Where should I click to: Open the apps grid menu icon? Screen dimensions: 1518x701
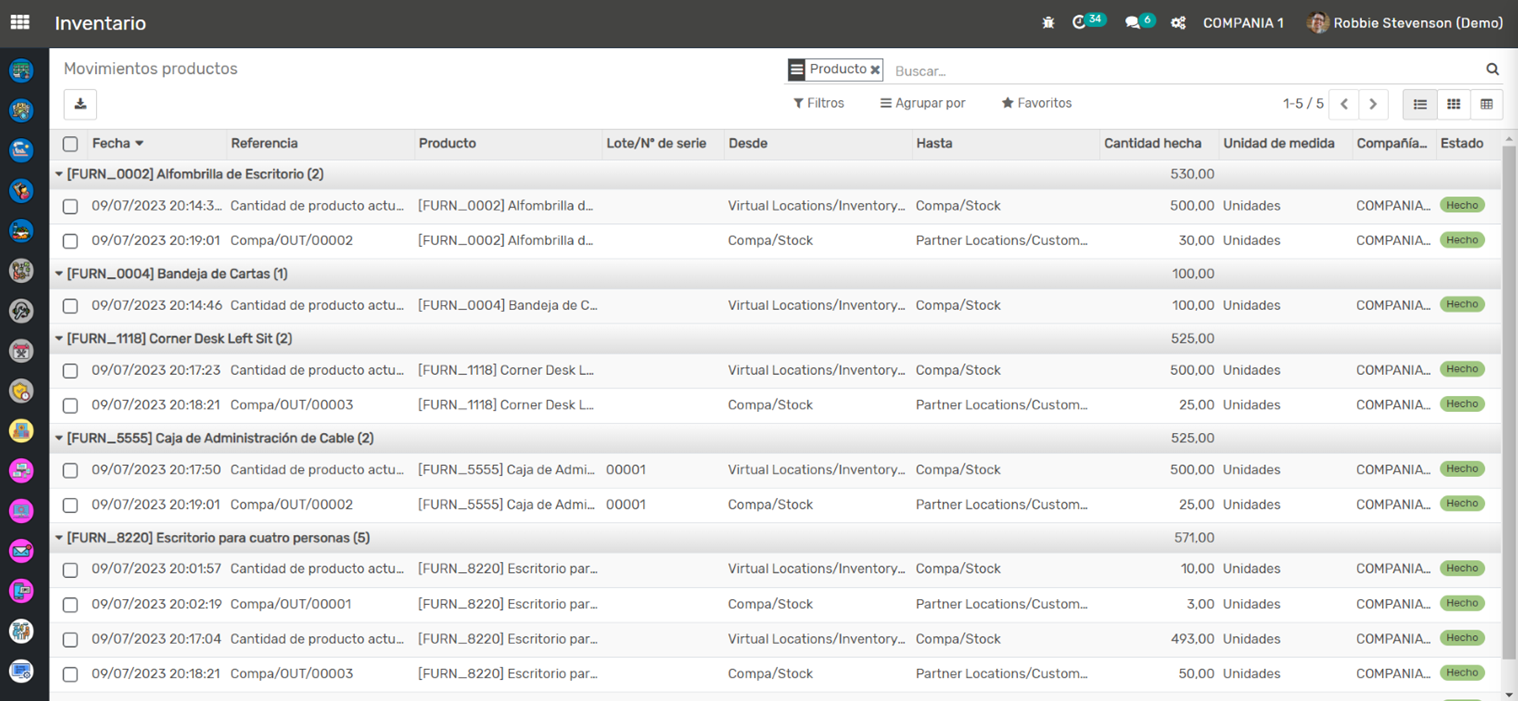pos(20,22)
